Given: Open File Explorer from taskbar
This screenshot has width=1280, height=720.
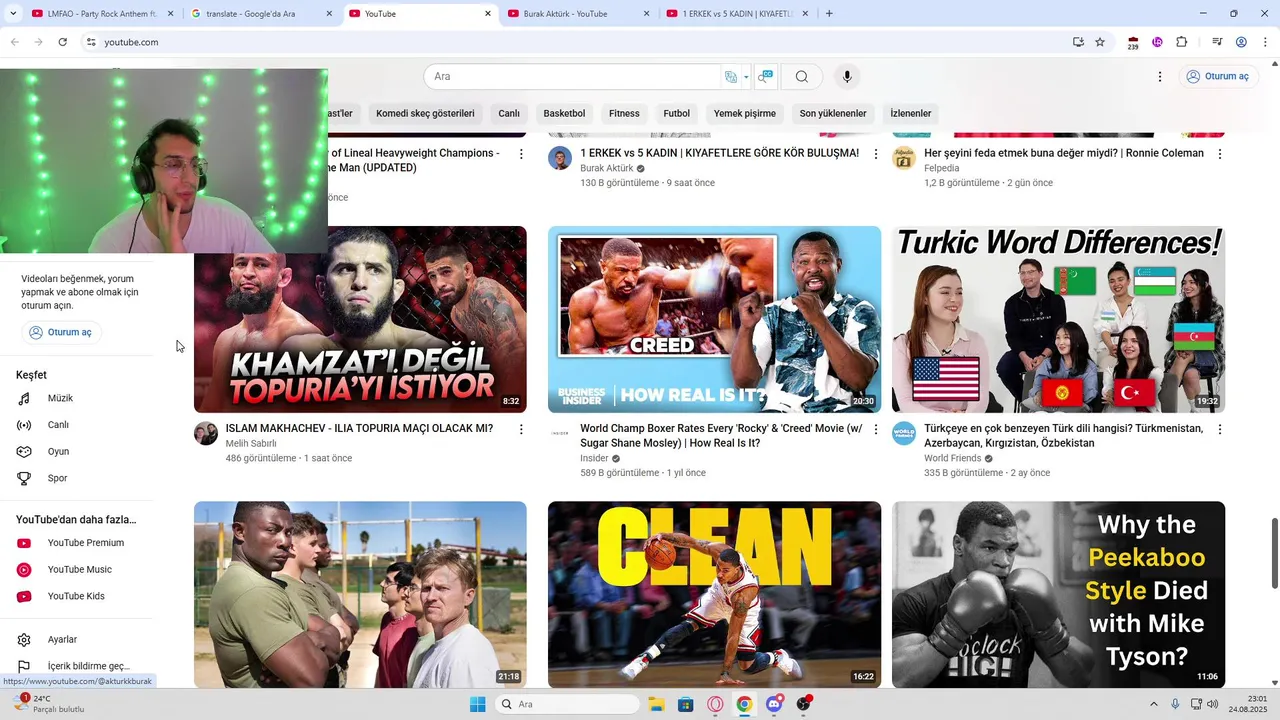Looking at the screenshot, I should 656,704.
